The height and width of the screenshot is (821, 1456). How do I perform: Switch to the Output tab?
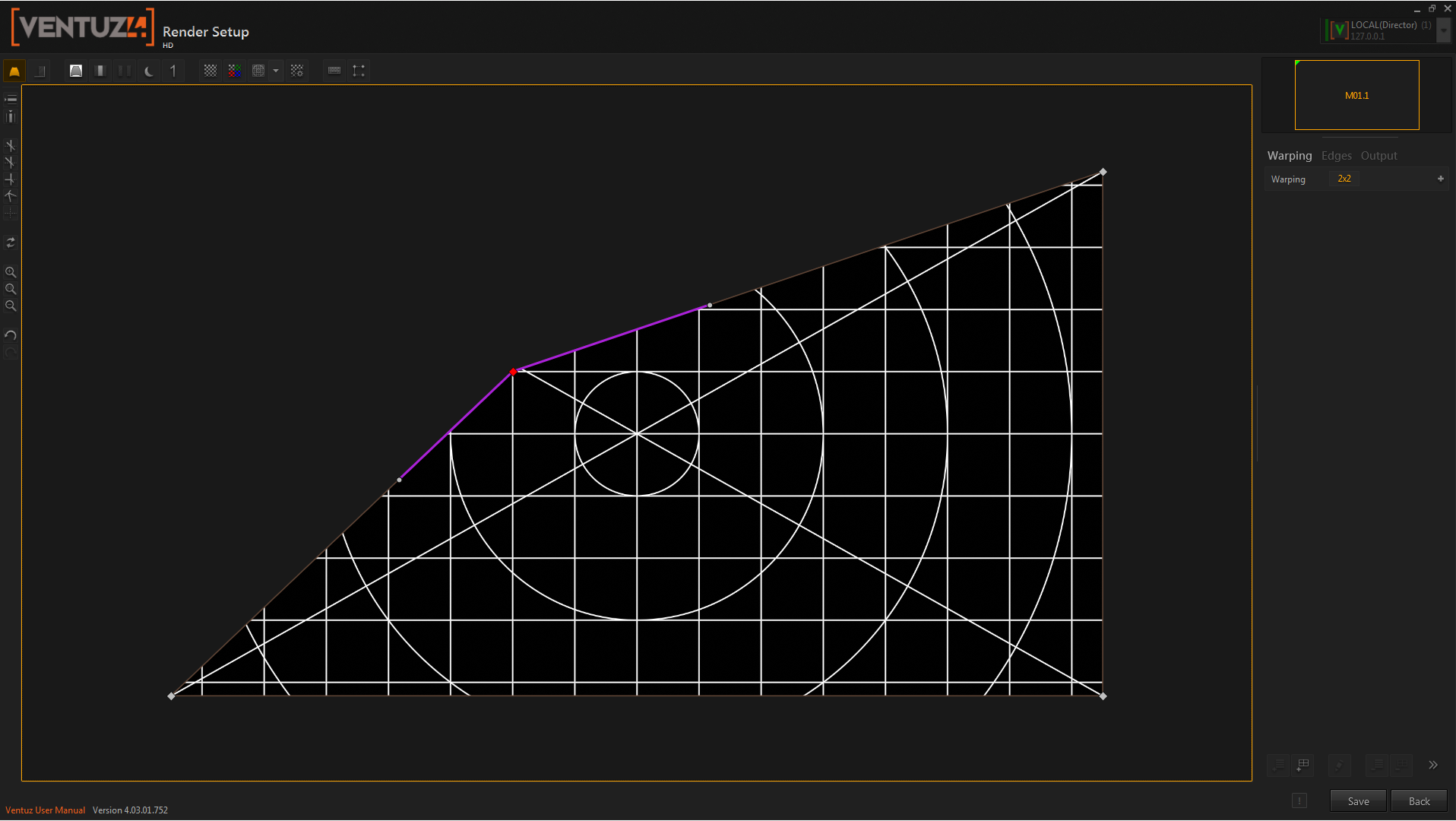(1378, 156)
